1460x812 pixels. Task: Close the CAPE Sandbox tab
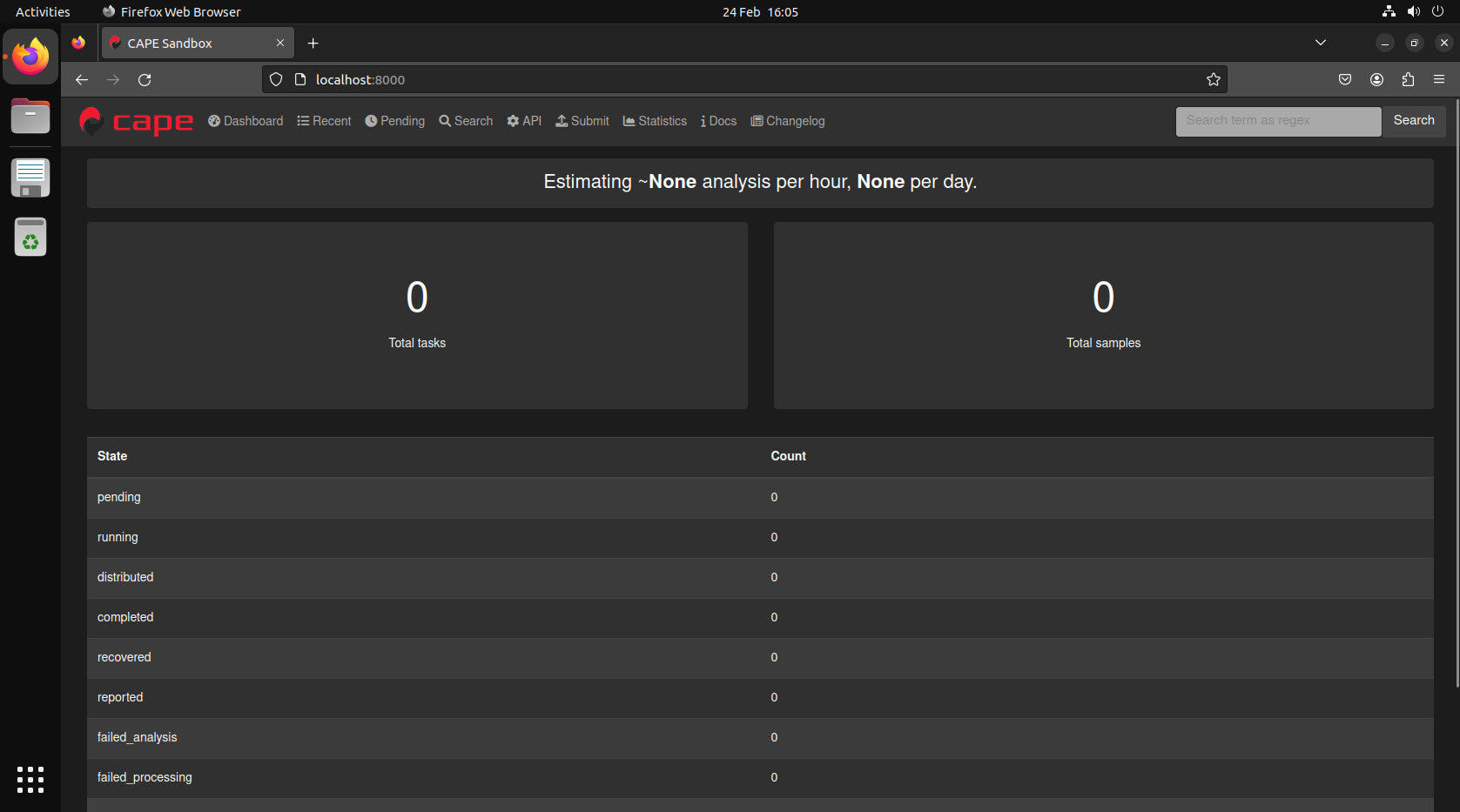(x=280, y=43)
